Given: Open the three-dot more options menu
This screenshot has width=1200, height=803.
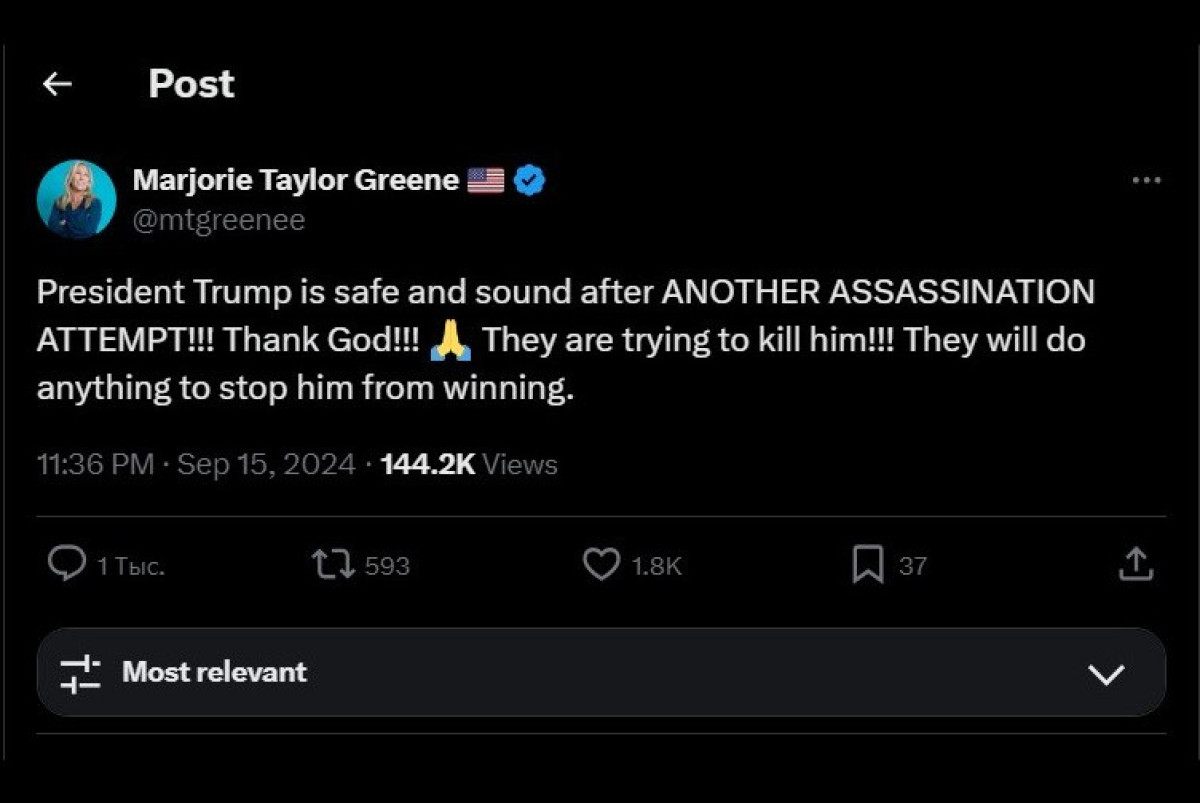Looking at the screenshot, I should (x=1146, y=181).
